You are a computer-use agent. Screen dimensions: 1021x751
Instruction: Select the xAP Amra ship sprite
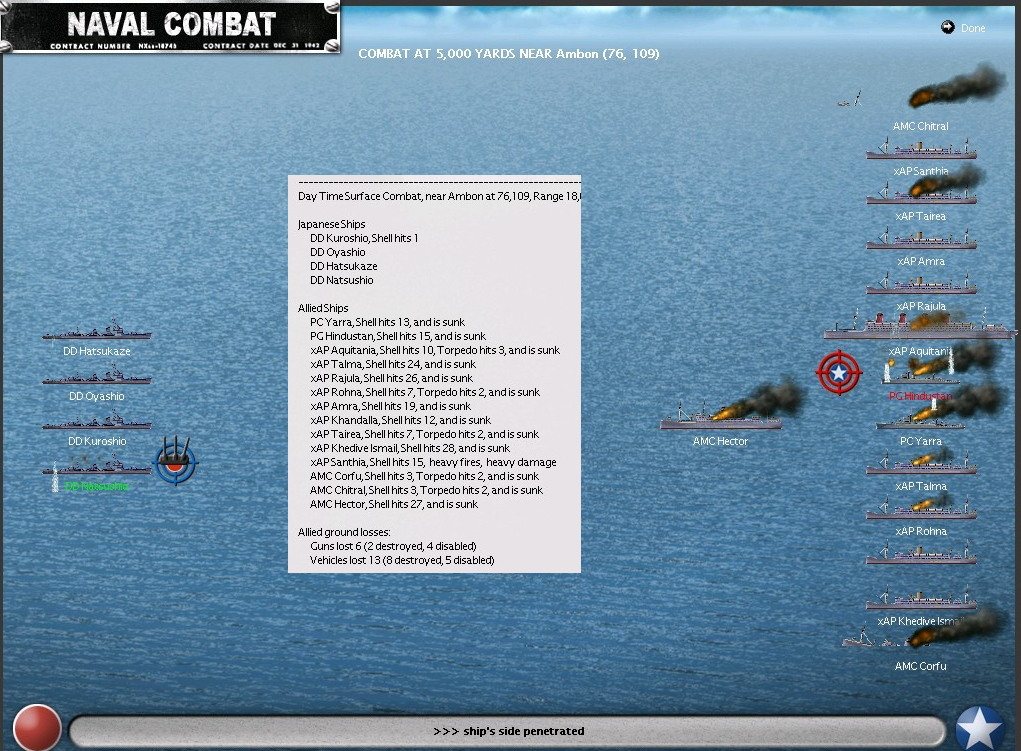click(921, 238)
